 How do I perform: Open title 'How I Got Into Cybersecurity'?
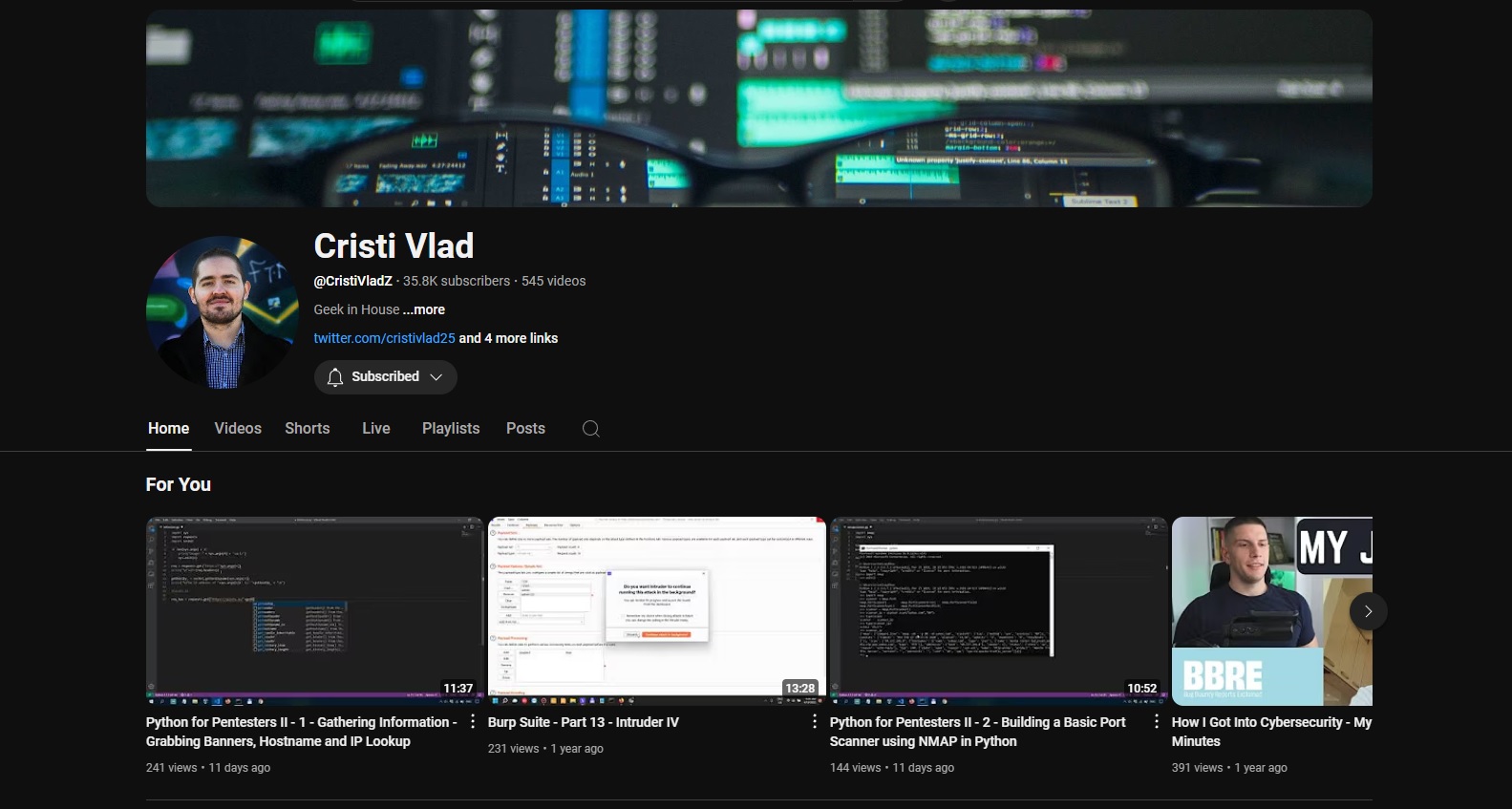point(1272,732)
